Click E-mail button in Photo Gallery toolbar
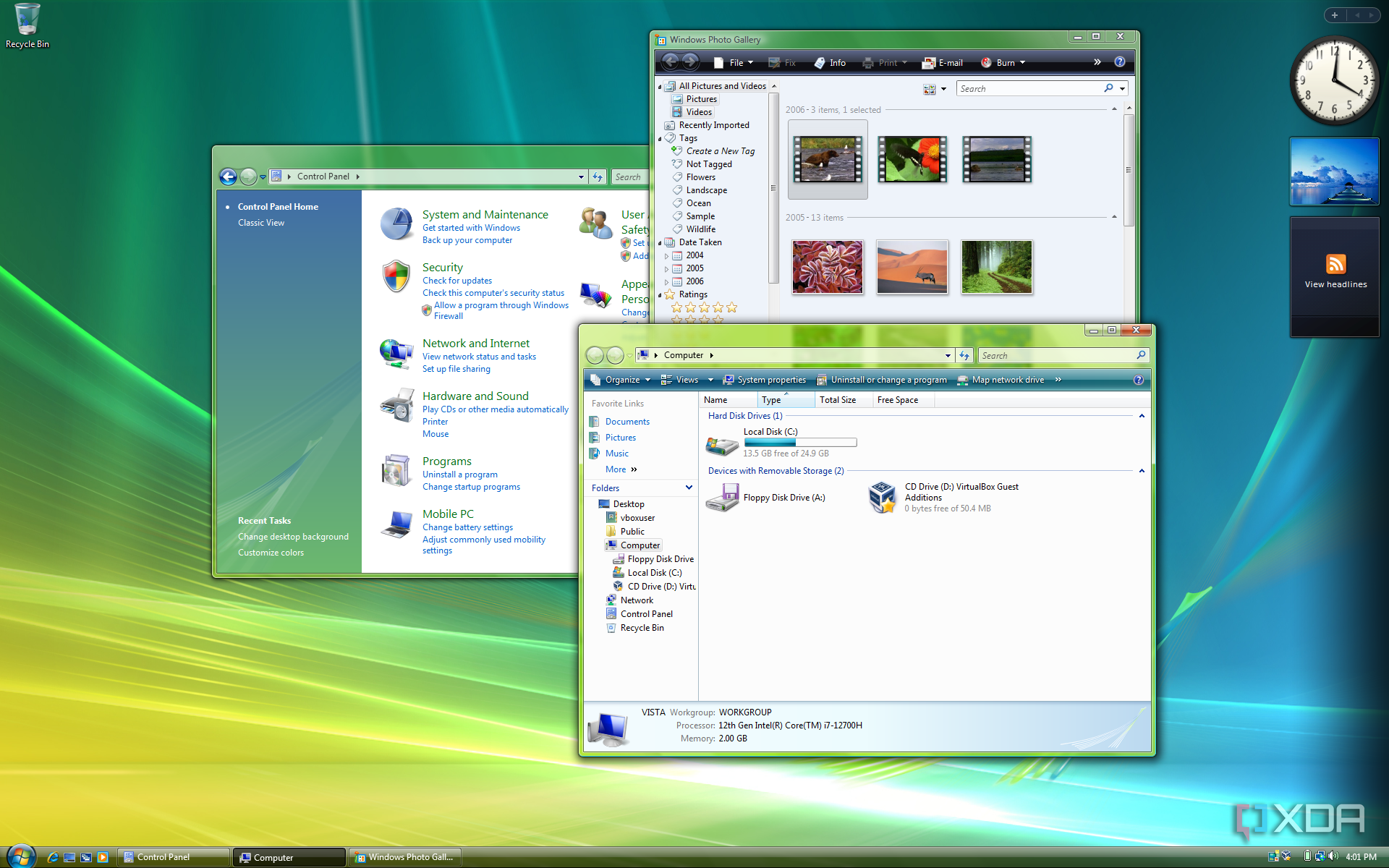The image size is (1389, 868). coord(943,63)
